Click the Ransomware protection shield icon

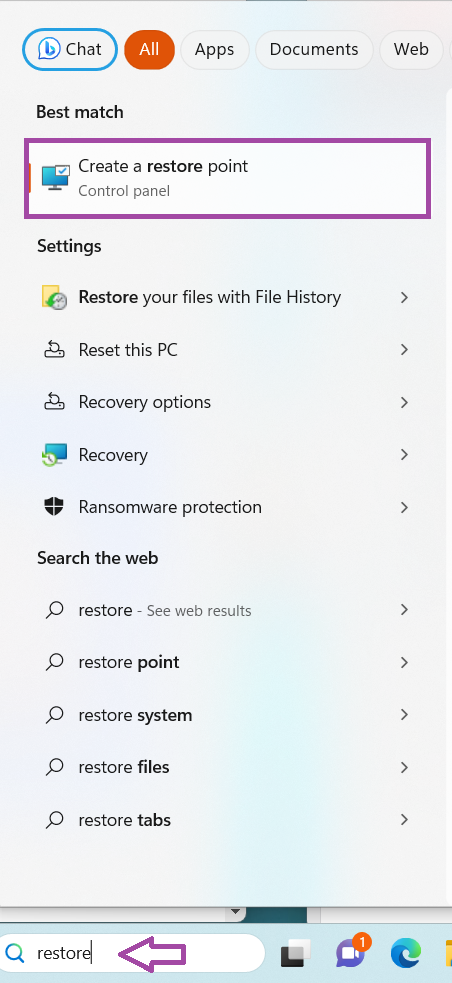tap(55, 507)
